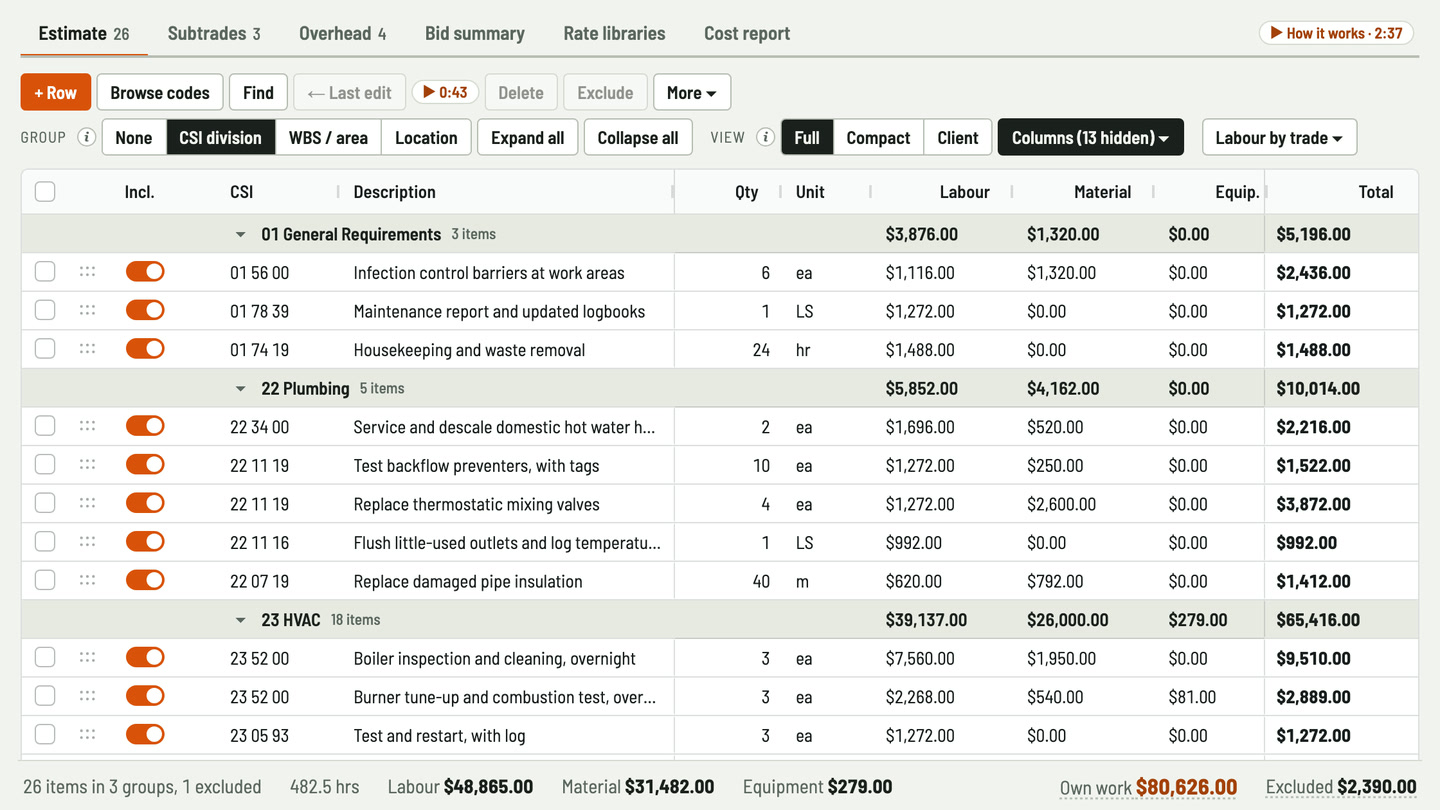Check the box for Maintenance report and updated logbooks

pos(45,311)
